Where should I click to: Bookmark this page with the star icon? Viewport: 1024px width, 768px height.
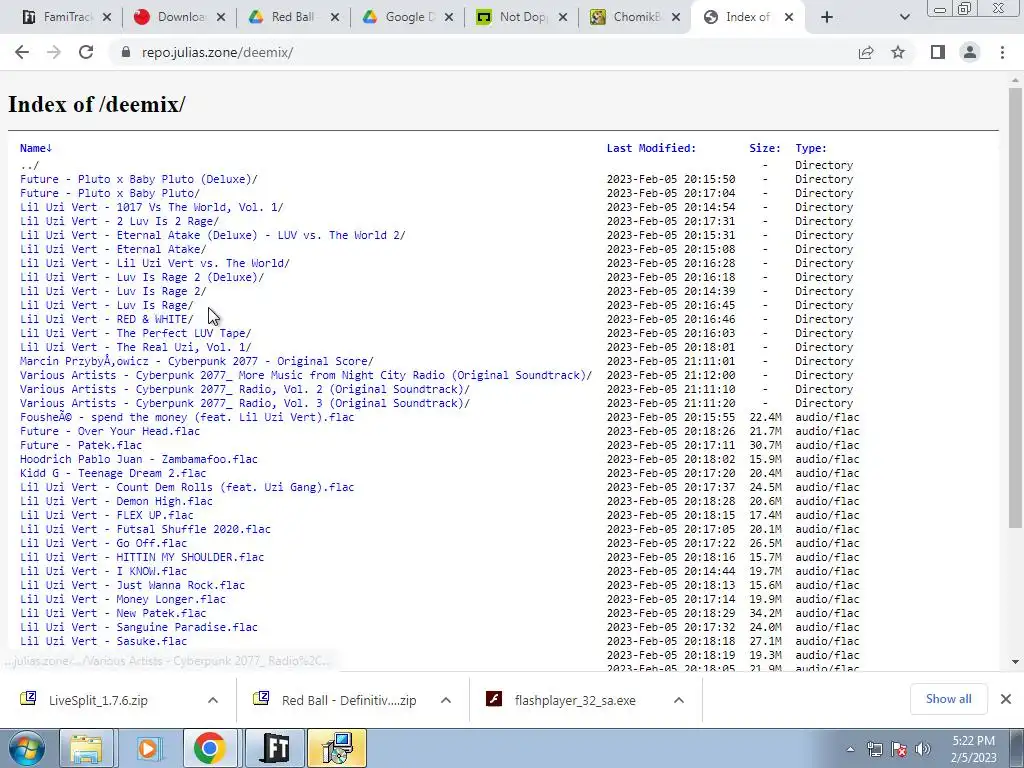[x=898, y=52]
